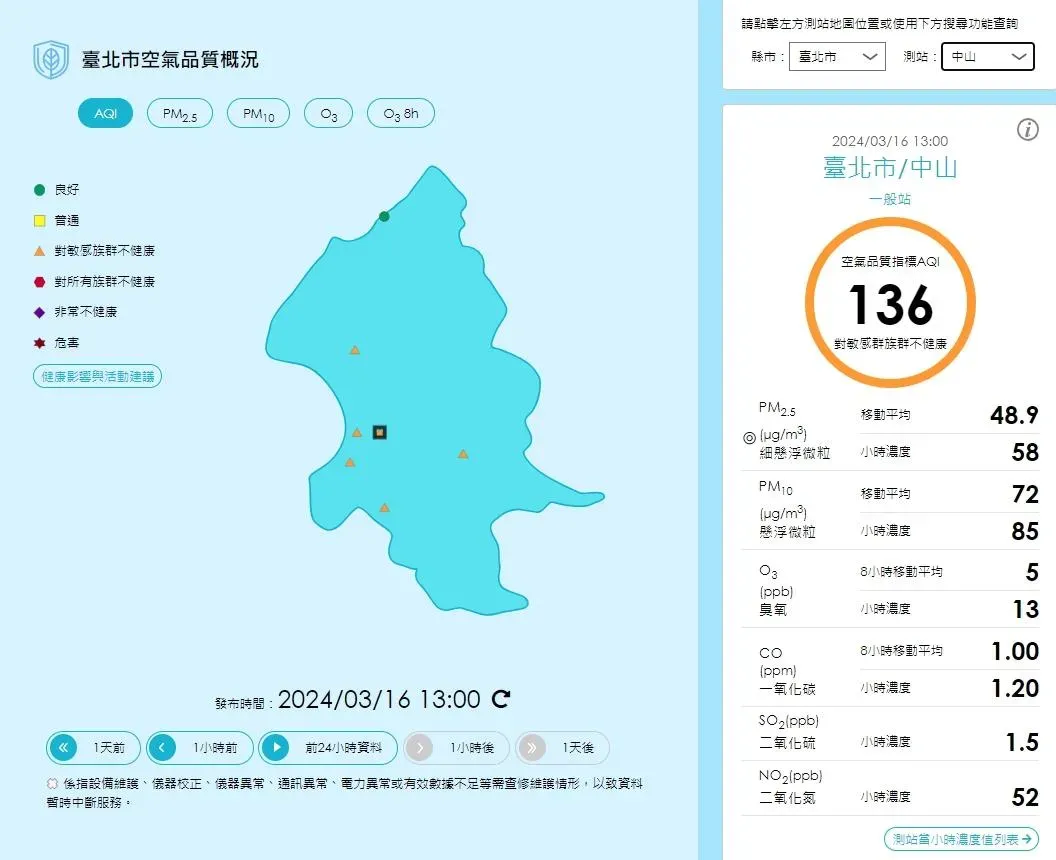Click the AQI 136 orange circle gauge
Image resolution: width=1056 pixels, height=860 pixels.
[x=890, y=302]
